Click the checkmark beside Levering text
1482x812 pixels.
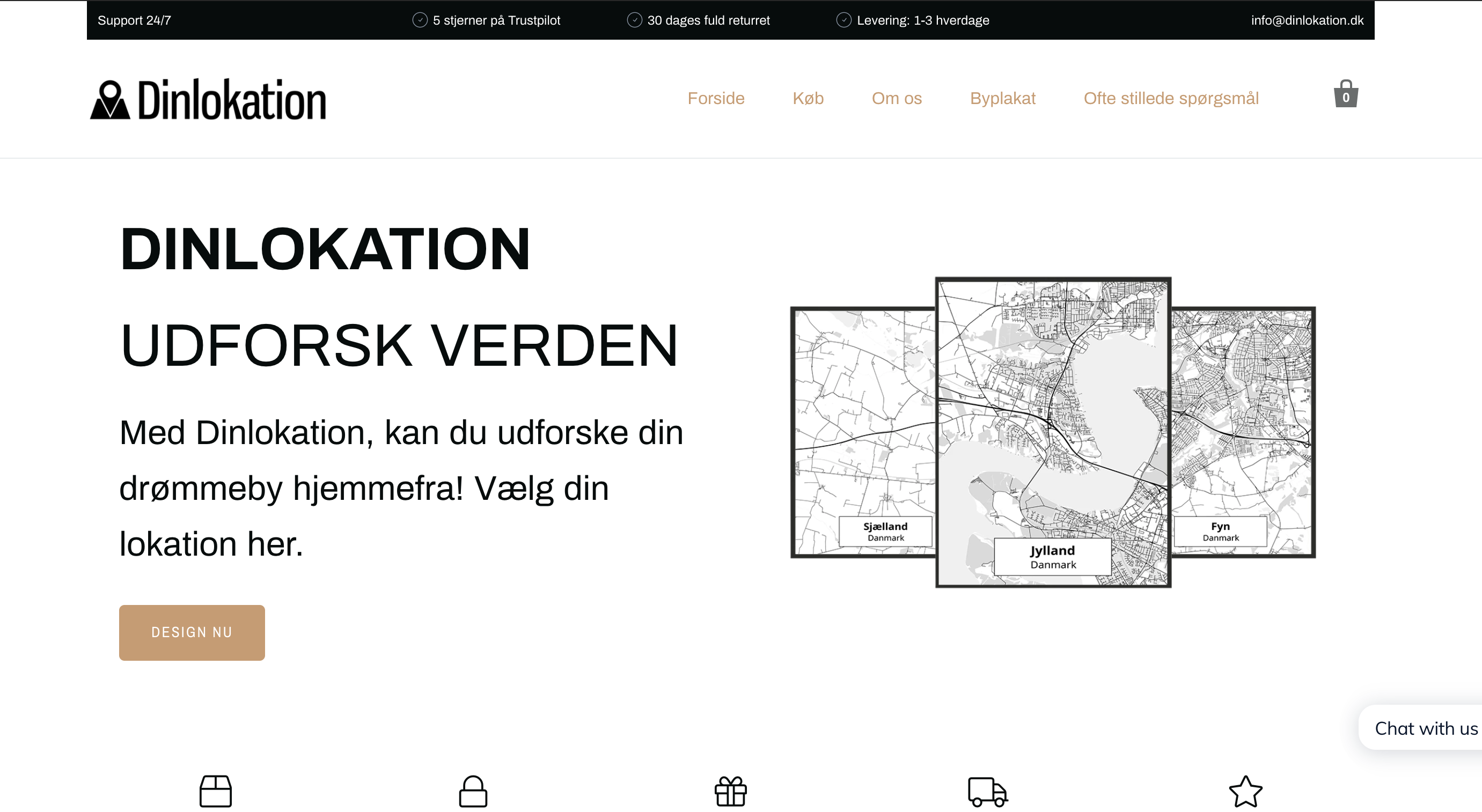[x=843, y=20]
